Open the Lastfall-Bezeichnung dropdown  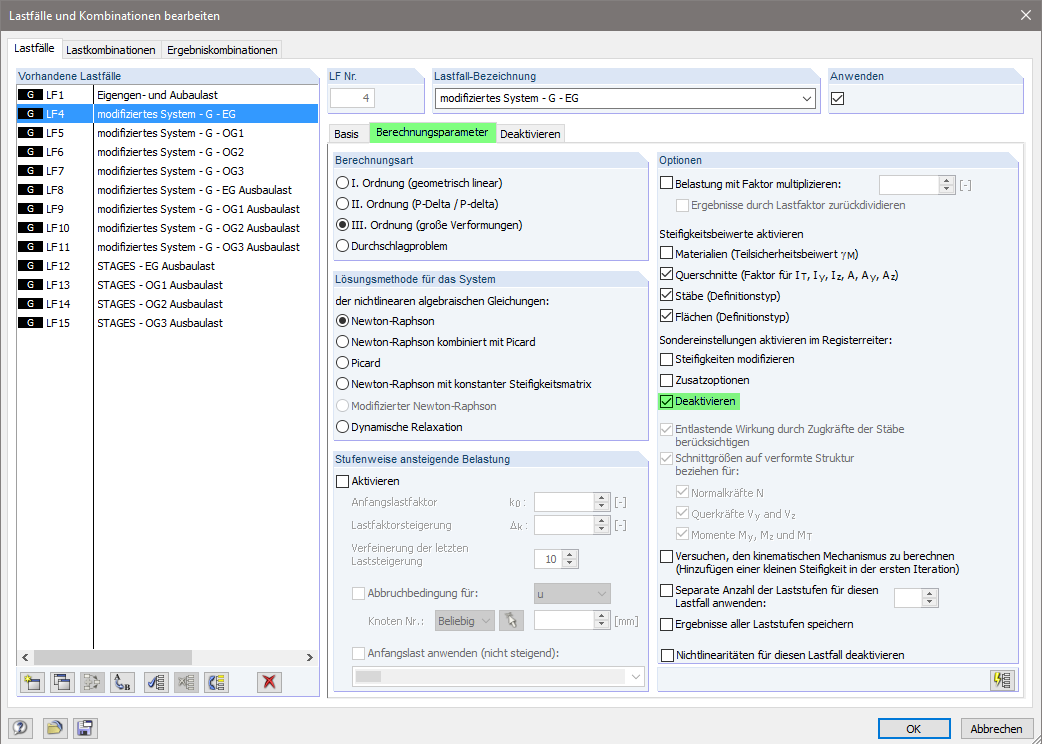click(x=807, y=99)
